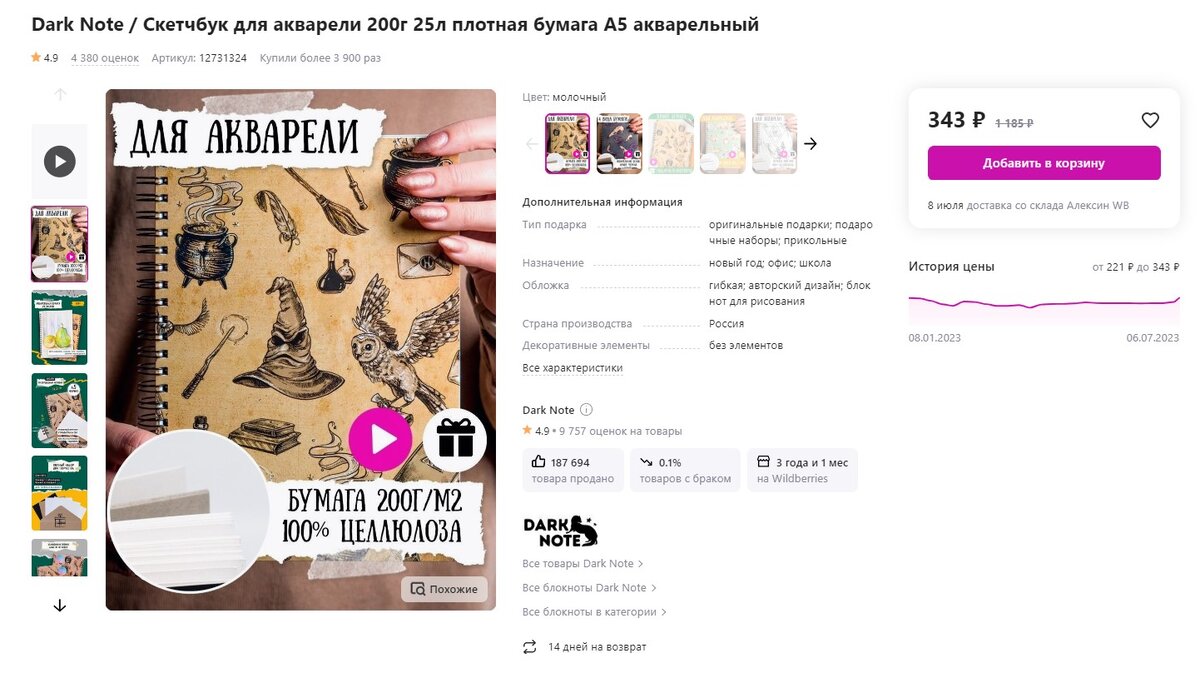Image resolution: width=1200 pixels, height=693 pixels.
Task: Play the product video on main image
Action: tap(380, 439)
